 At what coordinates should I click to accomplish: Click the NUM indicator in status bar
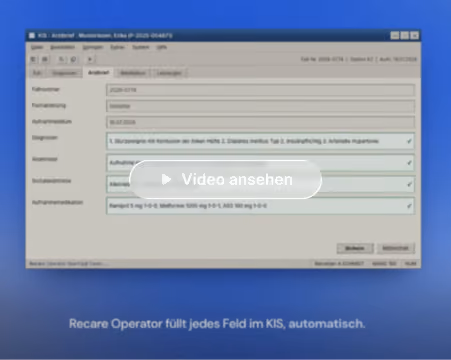(x=410, y=264)
